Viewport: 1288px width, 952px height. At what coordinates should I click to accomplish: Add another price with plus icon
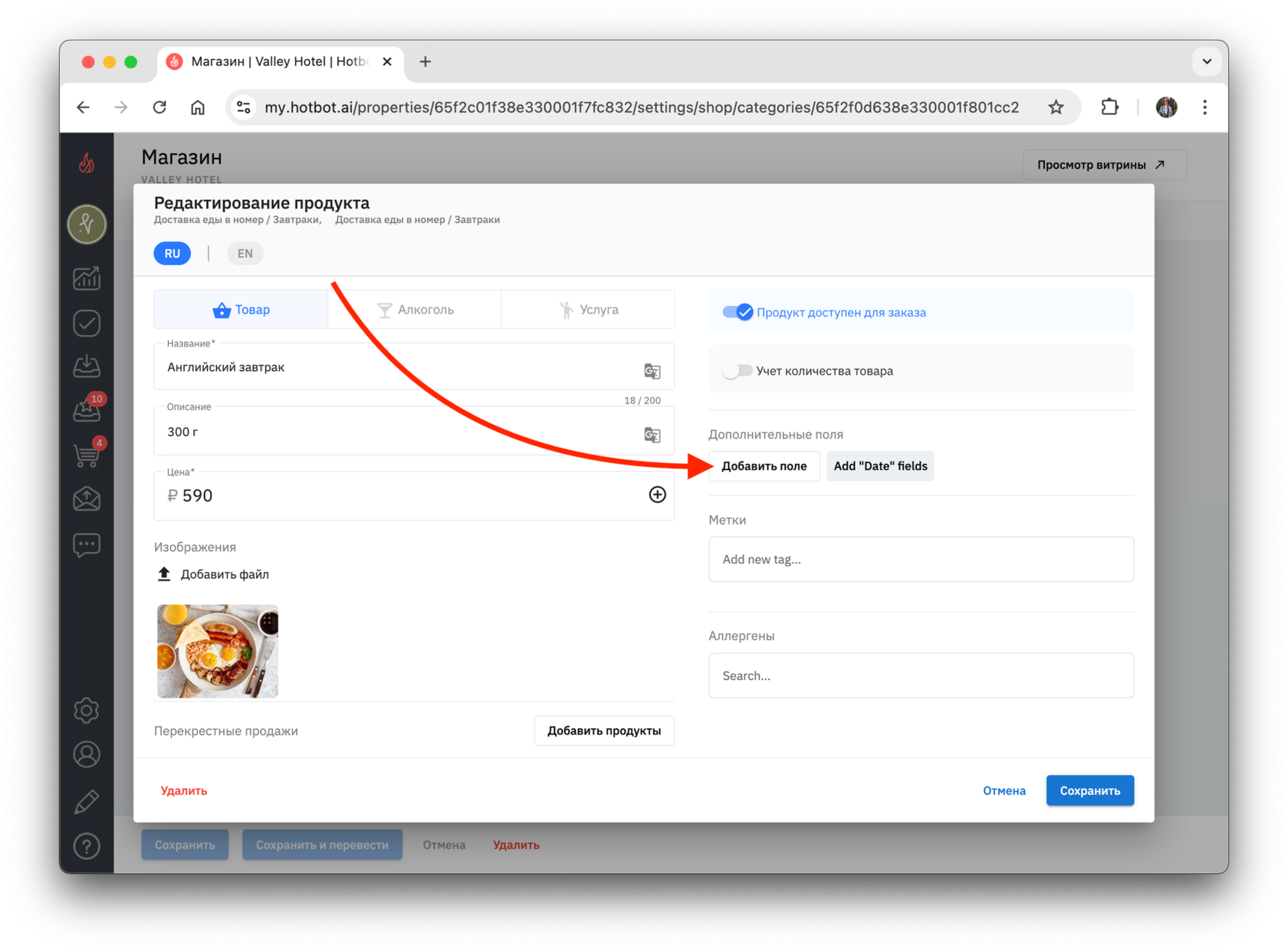coord(657,494)
